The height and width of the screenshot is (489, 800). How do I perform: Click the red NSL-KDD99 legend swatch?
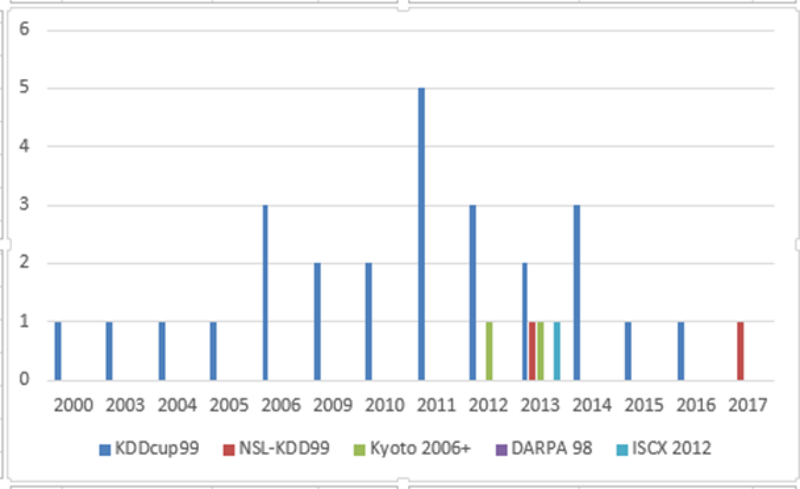(229, 450)
